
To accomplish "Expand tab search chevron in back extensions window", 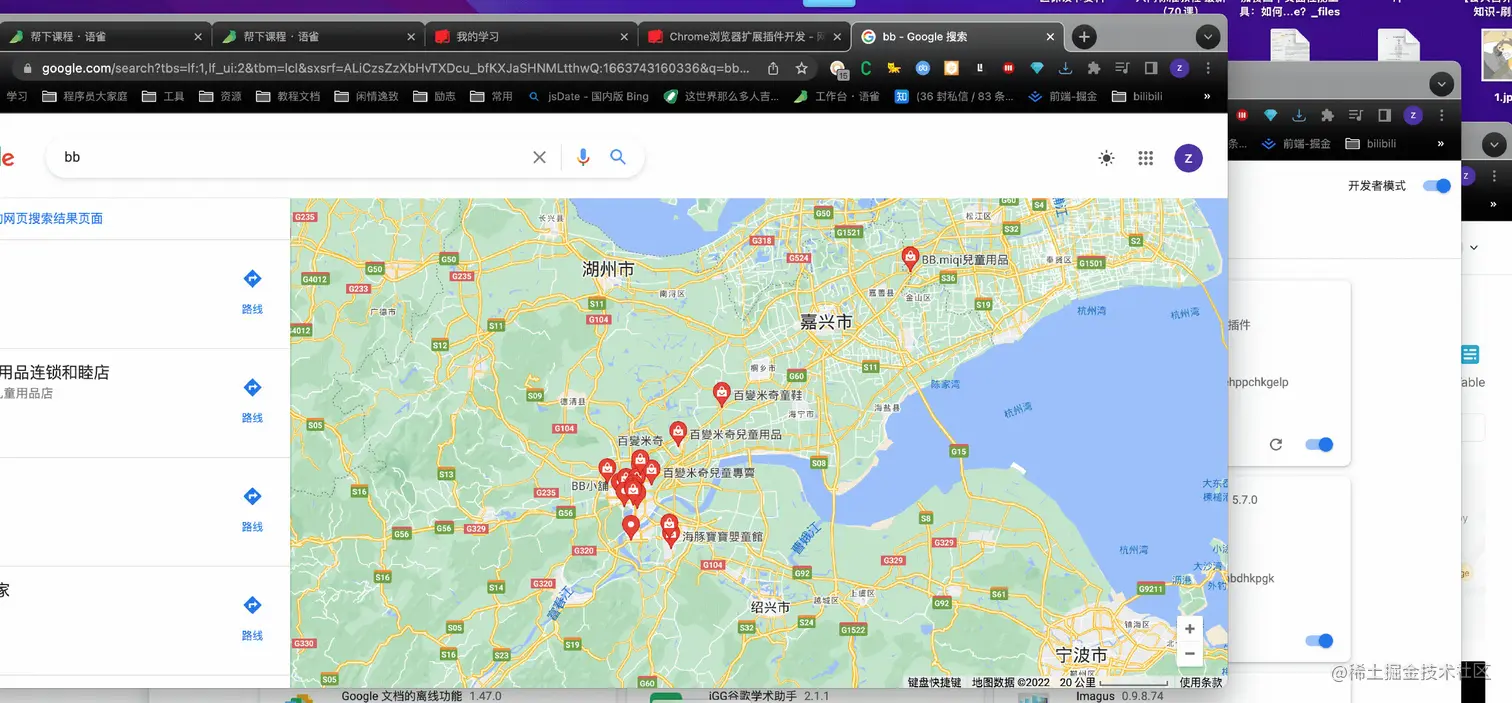I will (1441, 84).
